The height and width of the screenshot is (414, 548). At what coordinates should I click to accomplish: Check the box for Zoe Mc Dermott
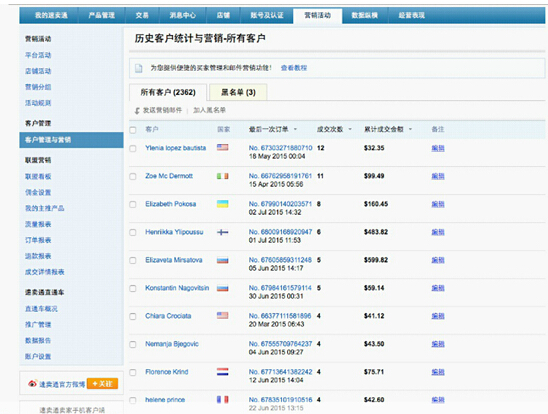point(133,176)
